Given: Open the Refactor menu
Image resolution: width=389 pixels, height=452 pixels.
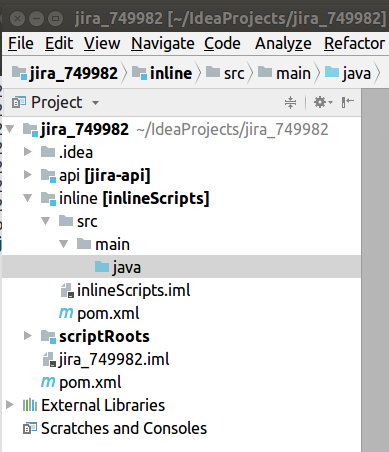Looking at the screenshot, I should coord(354,44).
